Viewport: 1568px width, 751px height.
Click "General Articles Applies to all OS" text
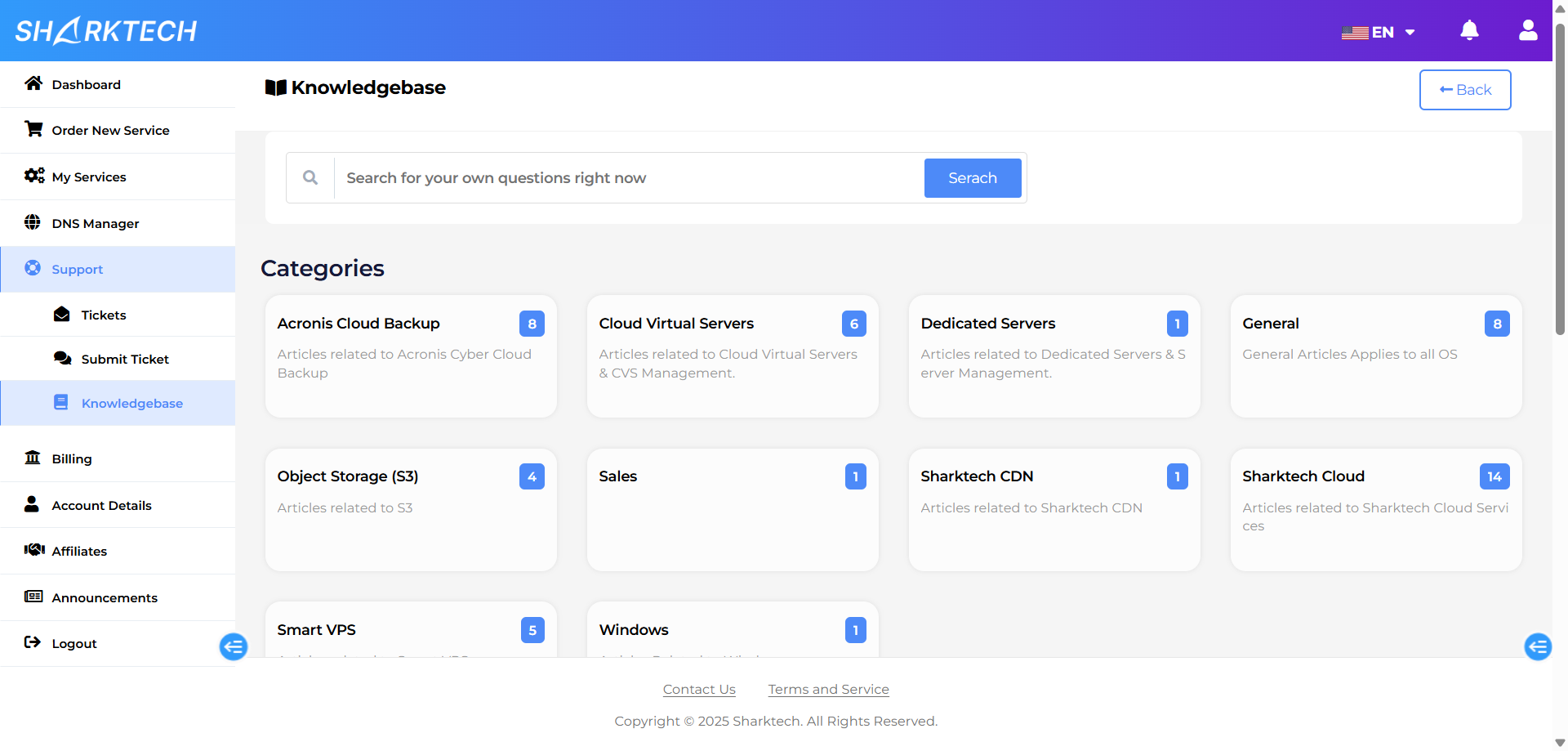click(x=1350, y=355)
